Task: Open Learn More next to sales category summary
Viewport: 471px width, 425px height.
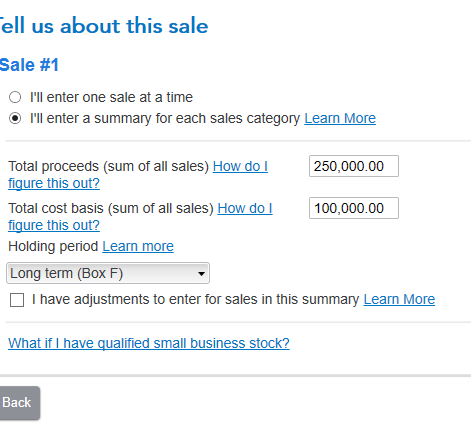Action: (x=340, y=118)
